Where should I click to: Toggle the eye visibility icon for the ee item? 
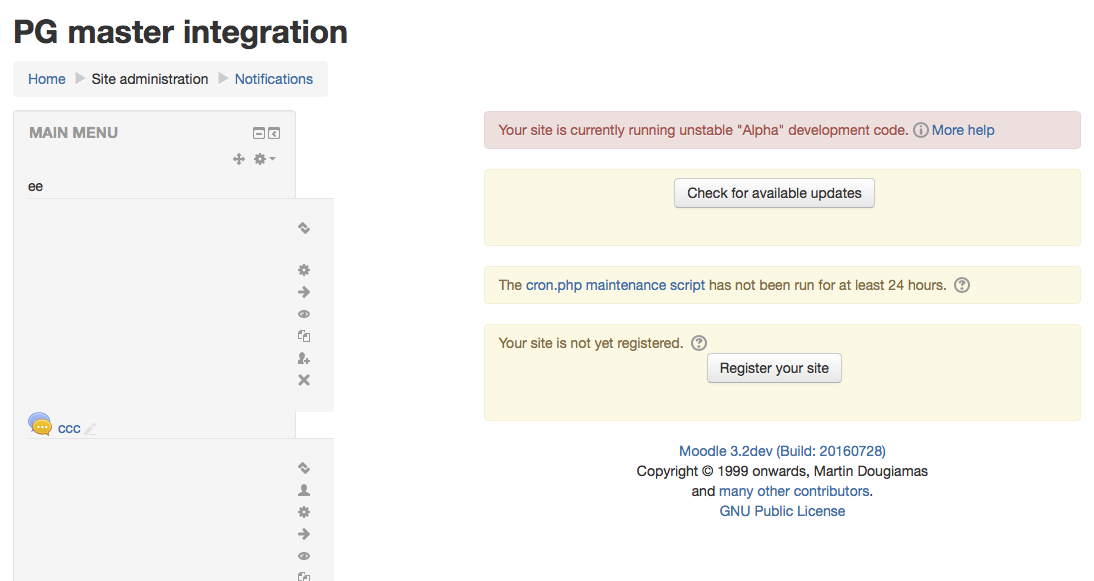[304, 314]
